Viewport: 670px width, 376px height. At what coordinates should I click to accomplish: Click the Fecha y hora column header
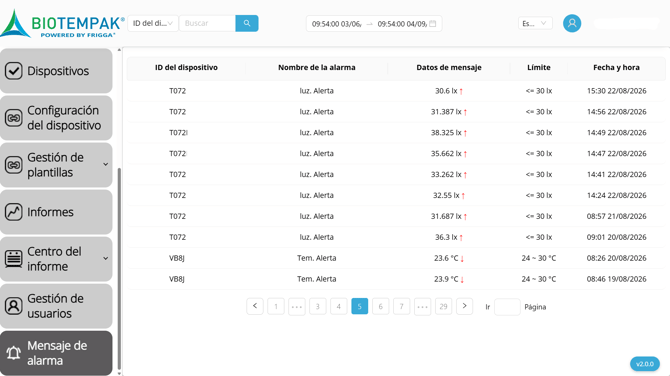[x=616, y=68]
